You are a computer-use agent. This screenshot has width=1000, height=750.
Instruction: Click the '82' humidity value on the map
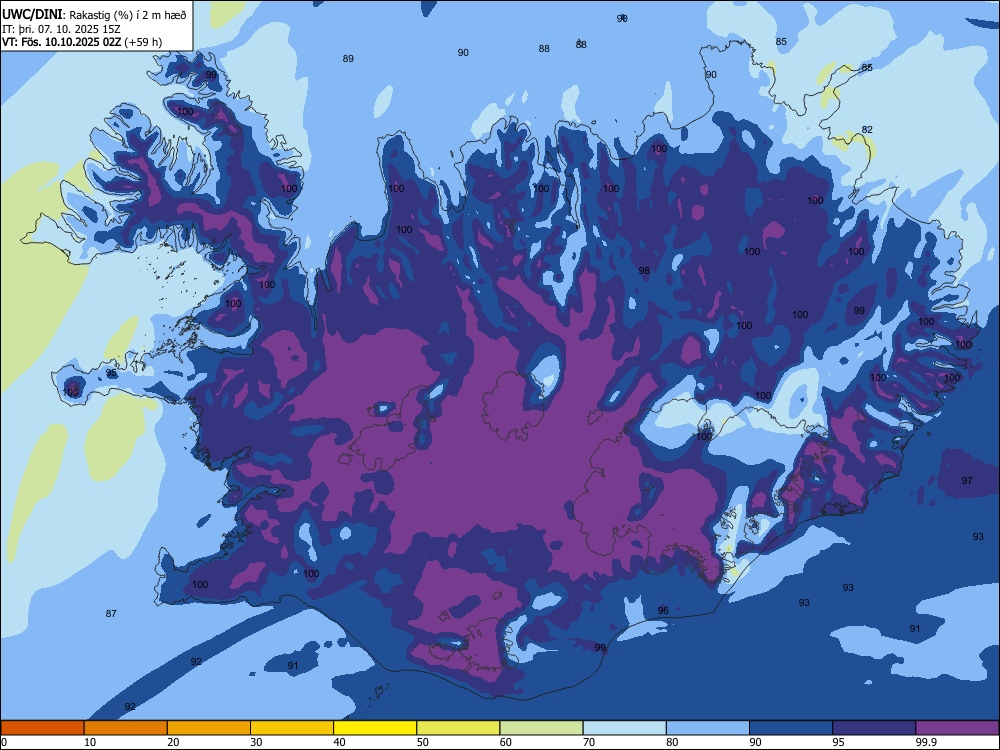(867, 129)
